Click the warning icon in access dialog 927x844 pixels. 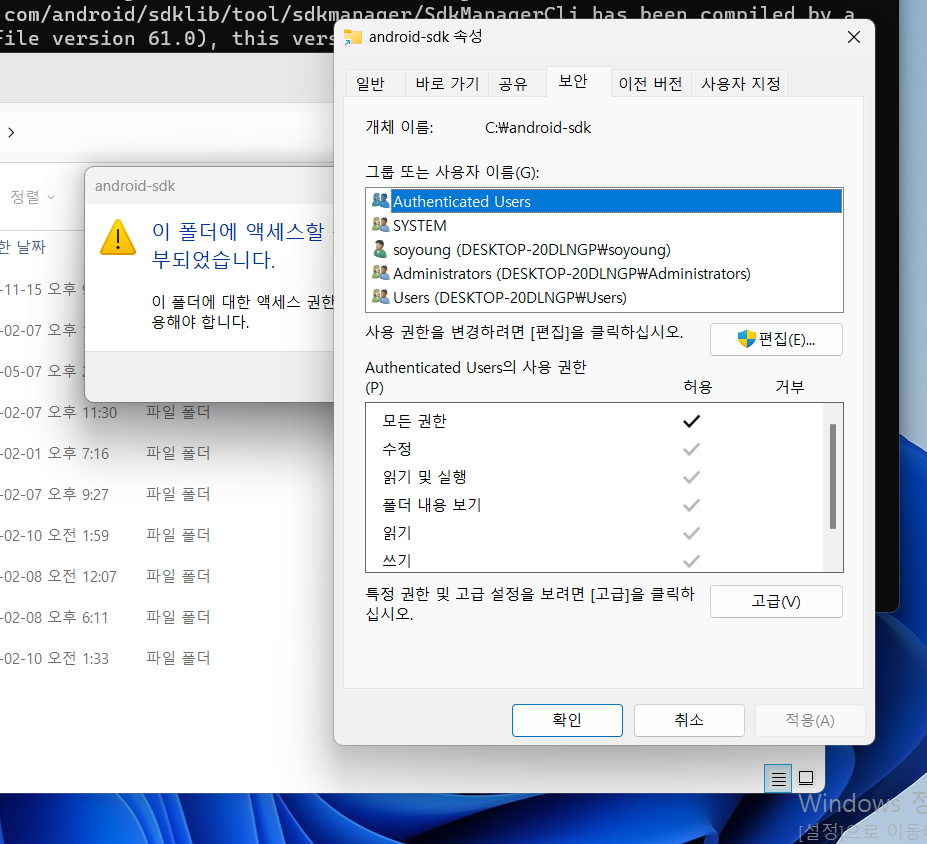click(118, 238)
